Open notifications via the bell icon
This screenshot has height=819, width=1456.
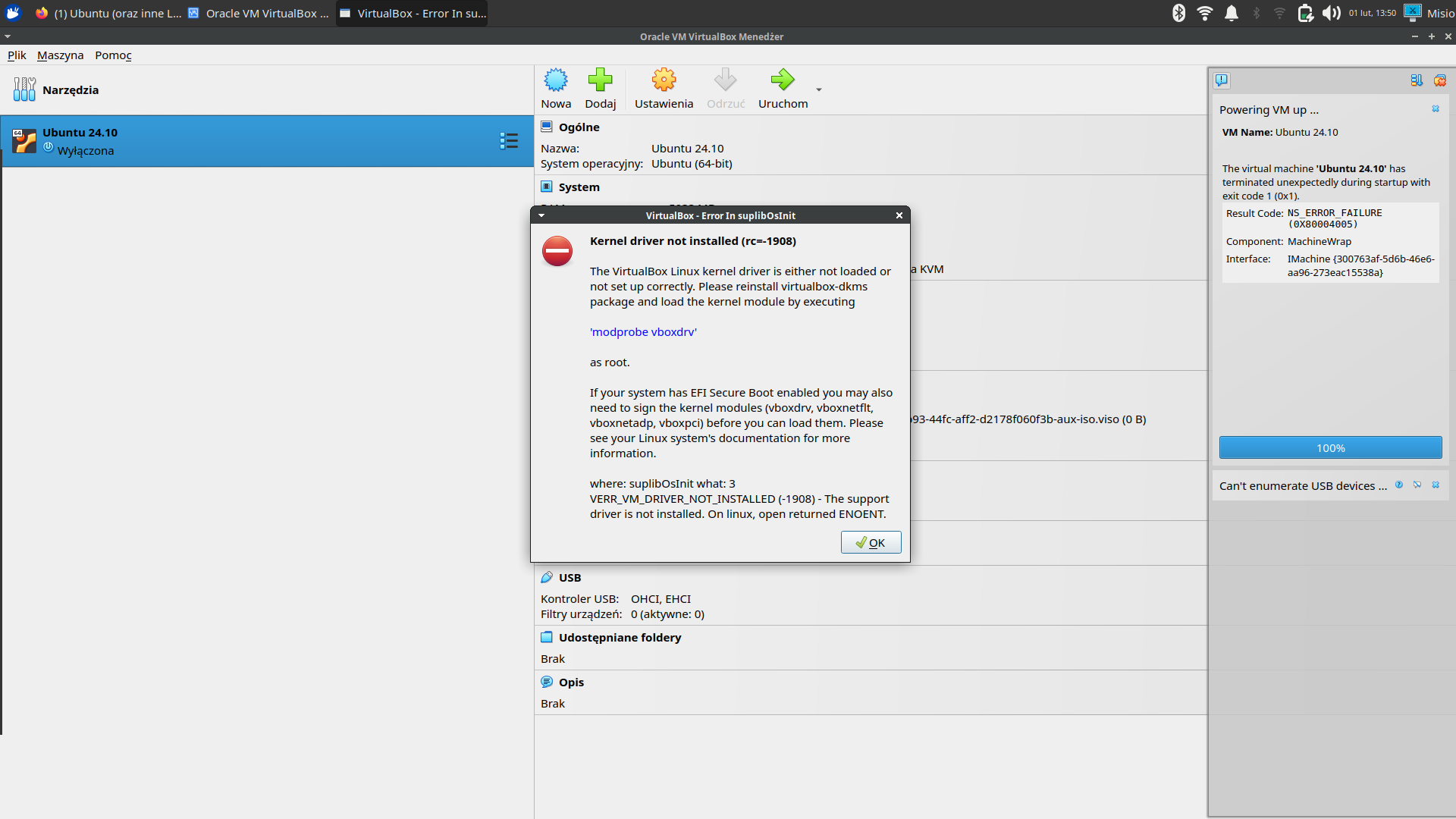tap(1232, 13)
